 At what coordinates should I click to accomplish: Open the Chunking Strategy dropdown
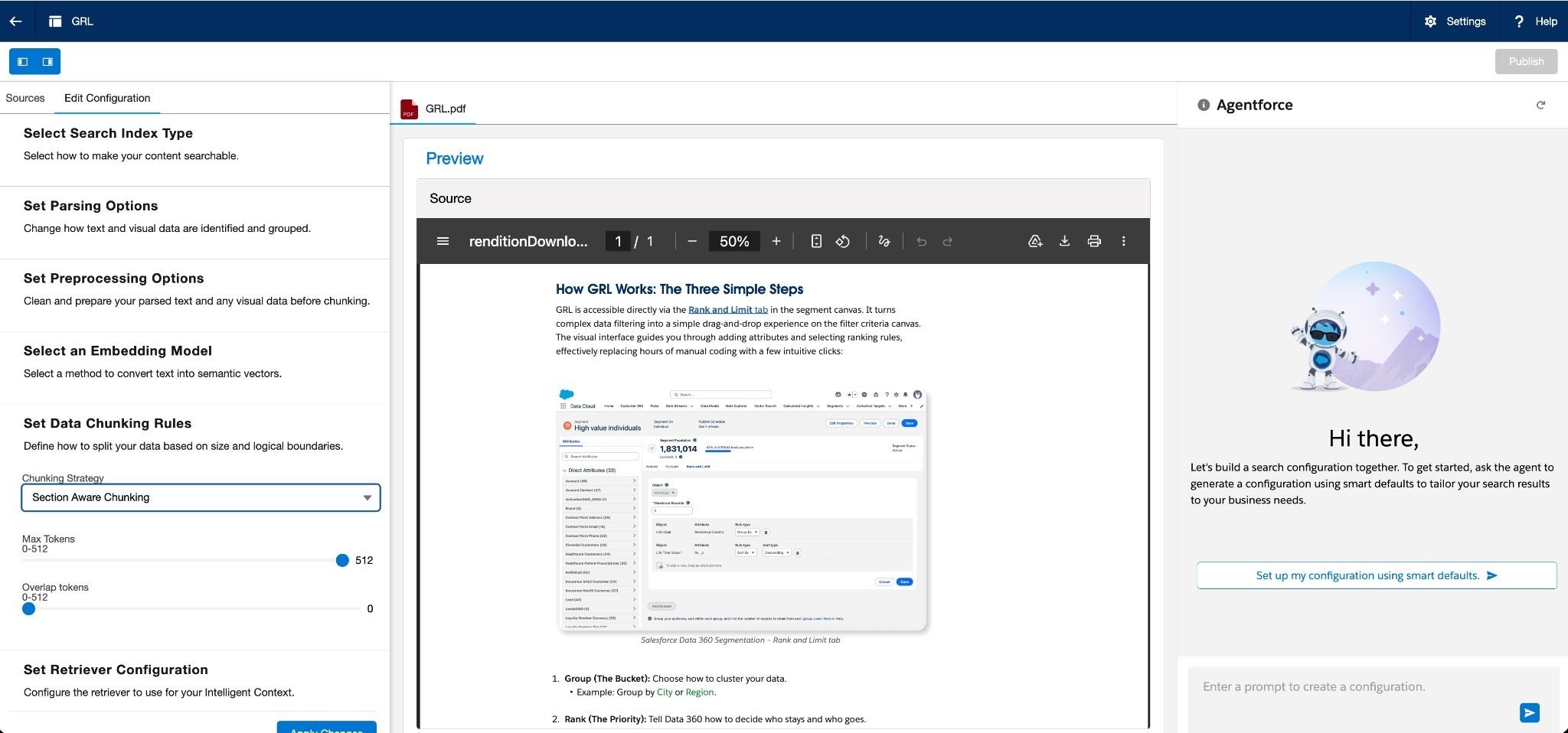coord(201,497)
